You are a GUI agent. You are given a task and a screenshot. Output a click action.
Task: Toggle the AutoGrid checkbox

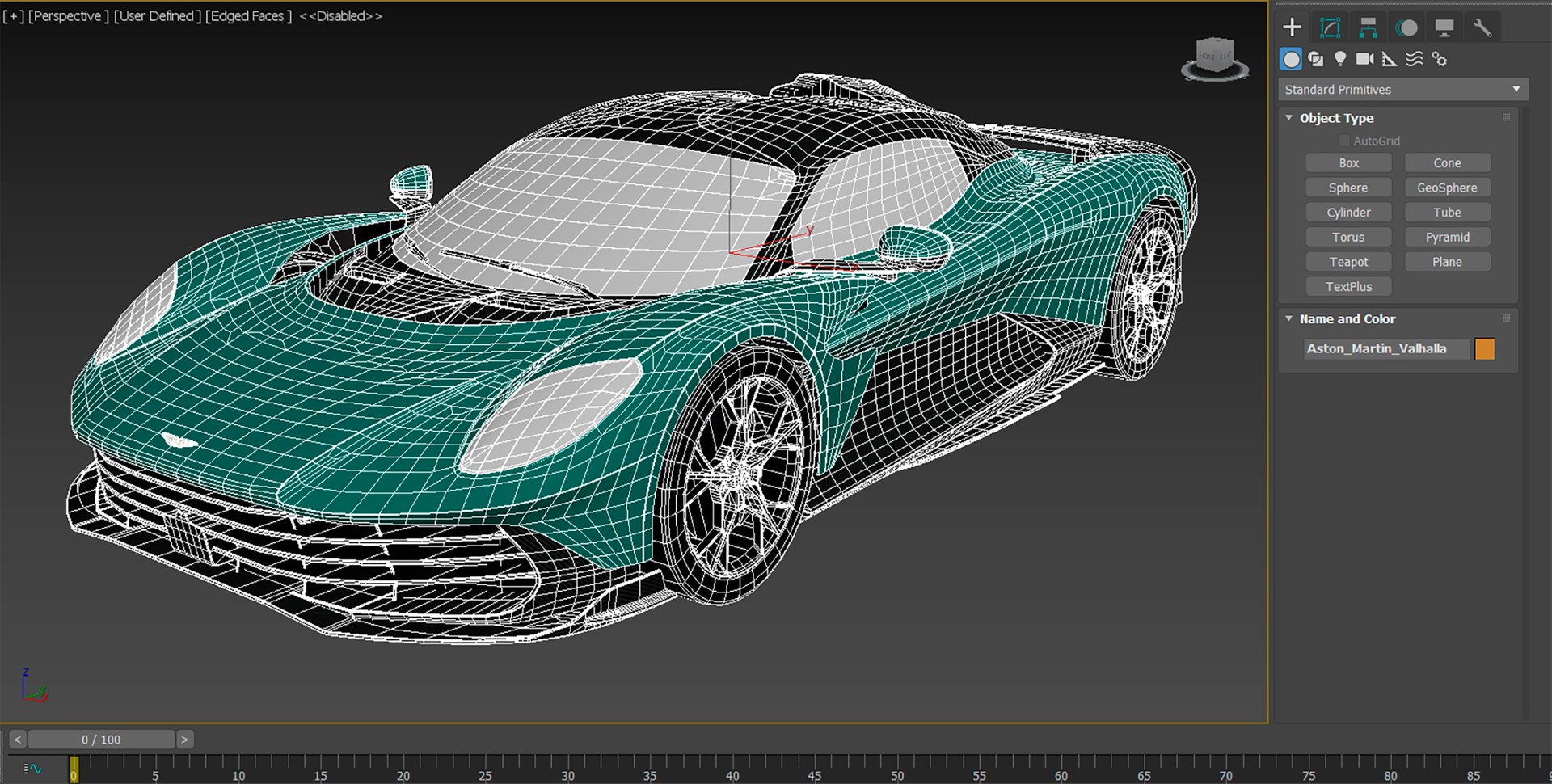1343,141
